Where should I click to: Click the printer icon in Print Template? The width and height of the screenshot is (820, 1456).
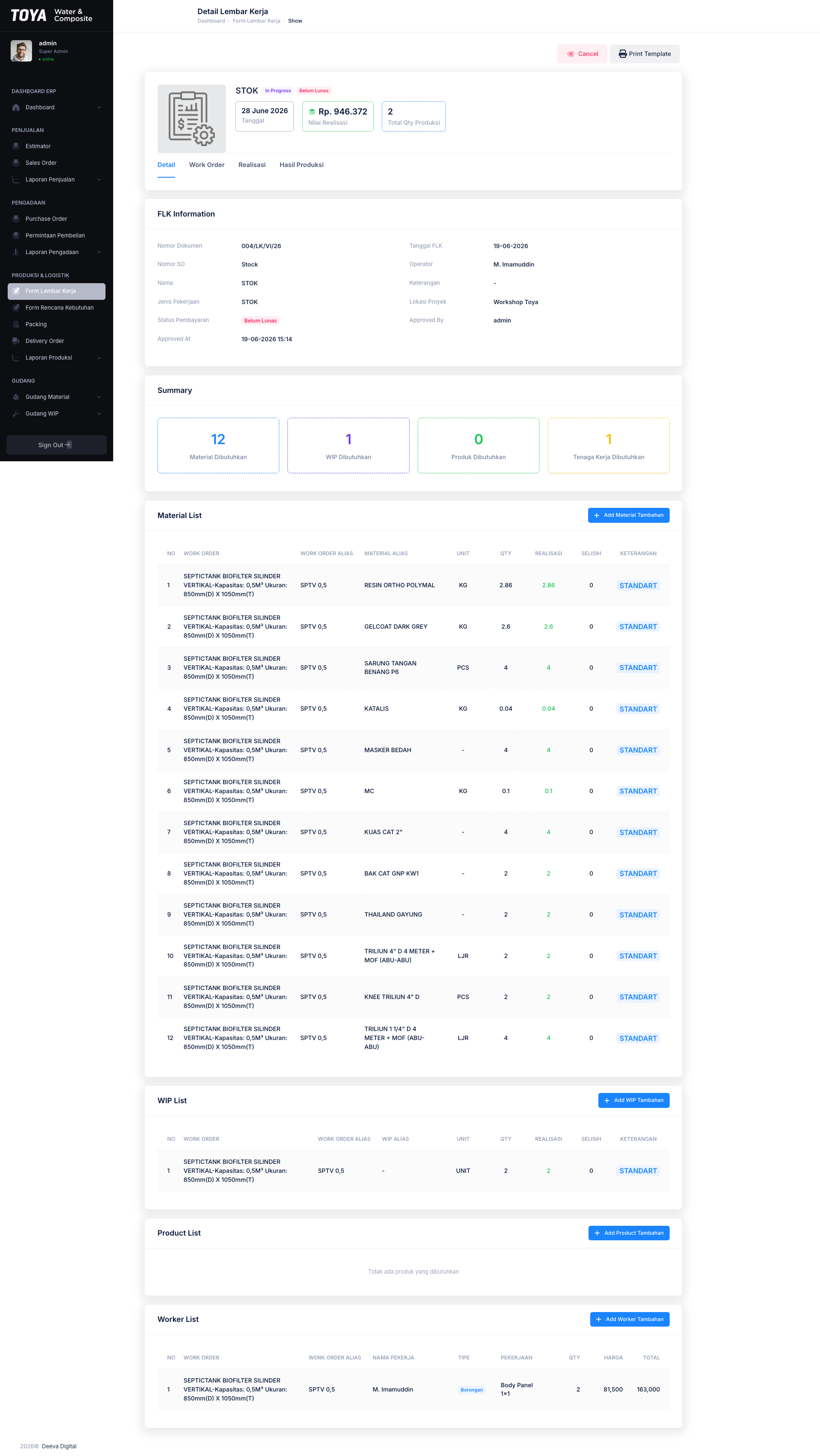[622, 54]
